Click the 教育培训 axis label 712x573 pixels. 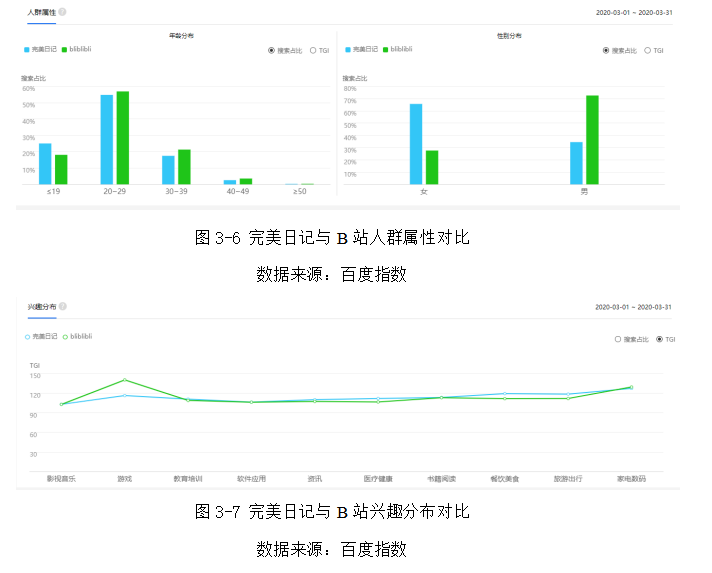(188, 479)
